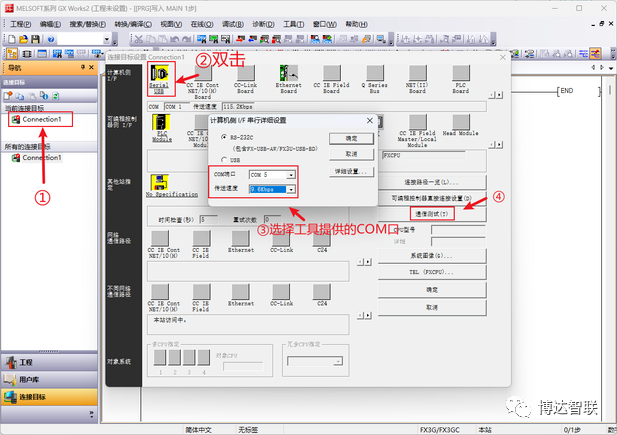
Task: Select the Serial USB interface icon
Action: (x=159, y=73)
